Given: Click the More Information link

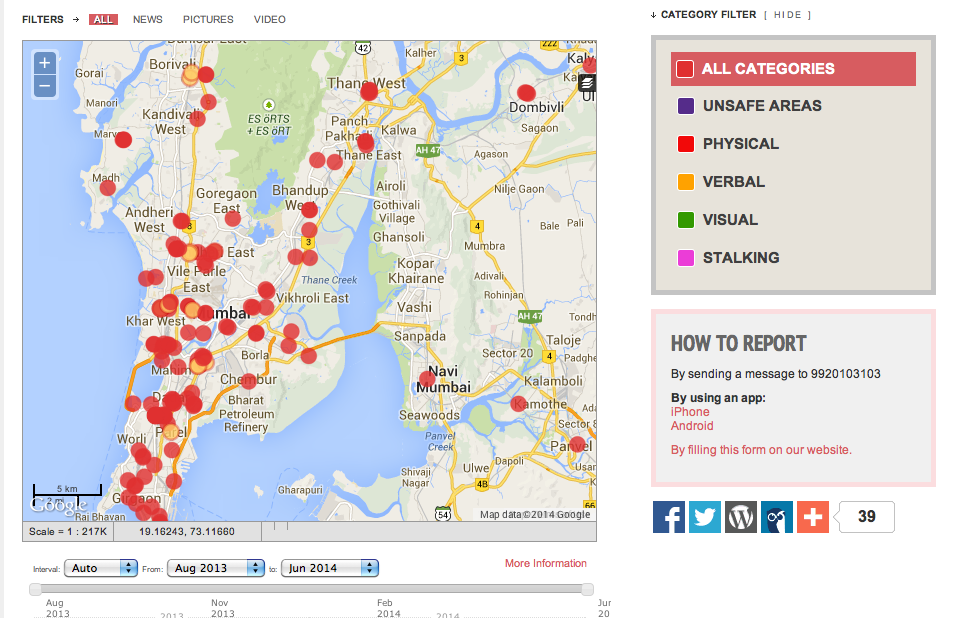Looking at the screenshot, I should click(x=545, y=564).
